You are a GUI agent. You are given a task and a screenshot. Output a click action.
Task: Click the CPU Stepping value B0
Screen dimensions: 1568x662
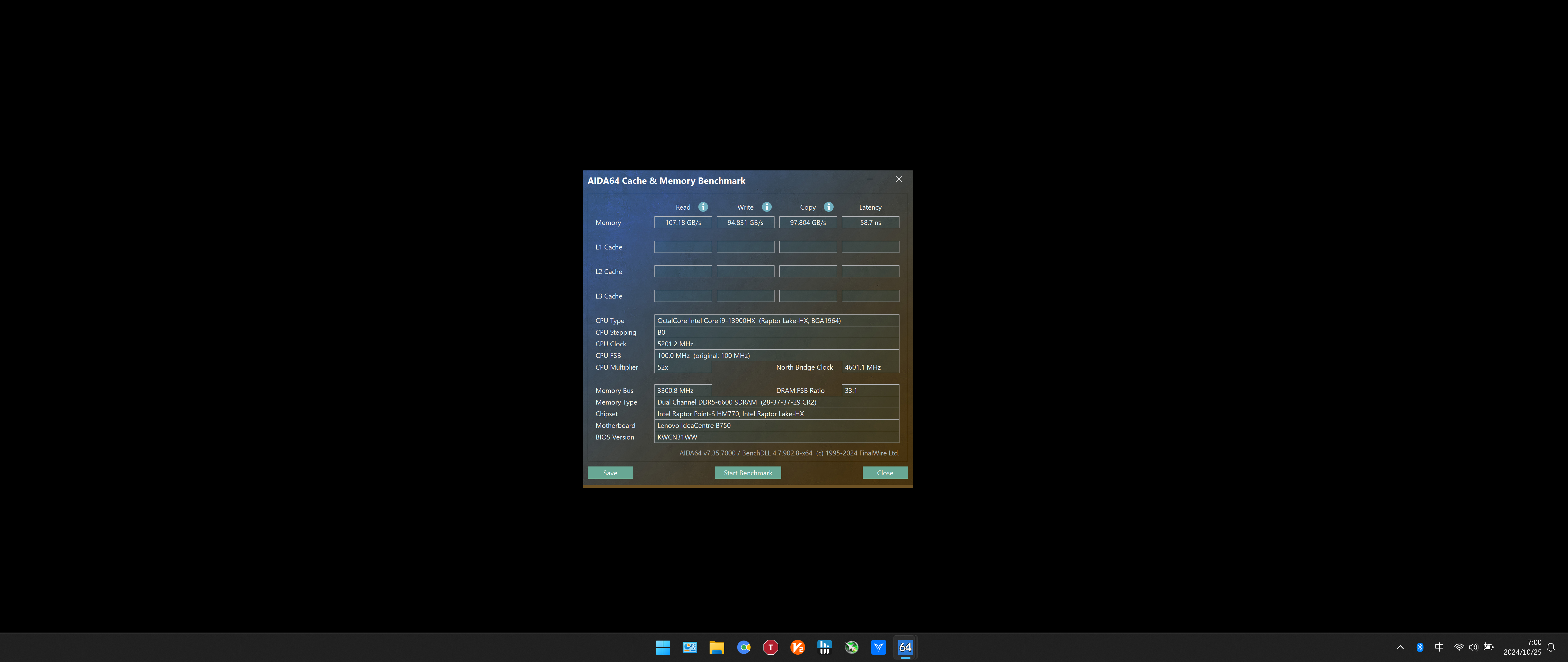[776, 333]
